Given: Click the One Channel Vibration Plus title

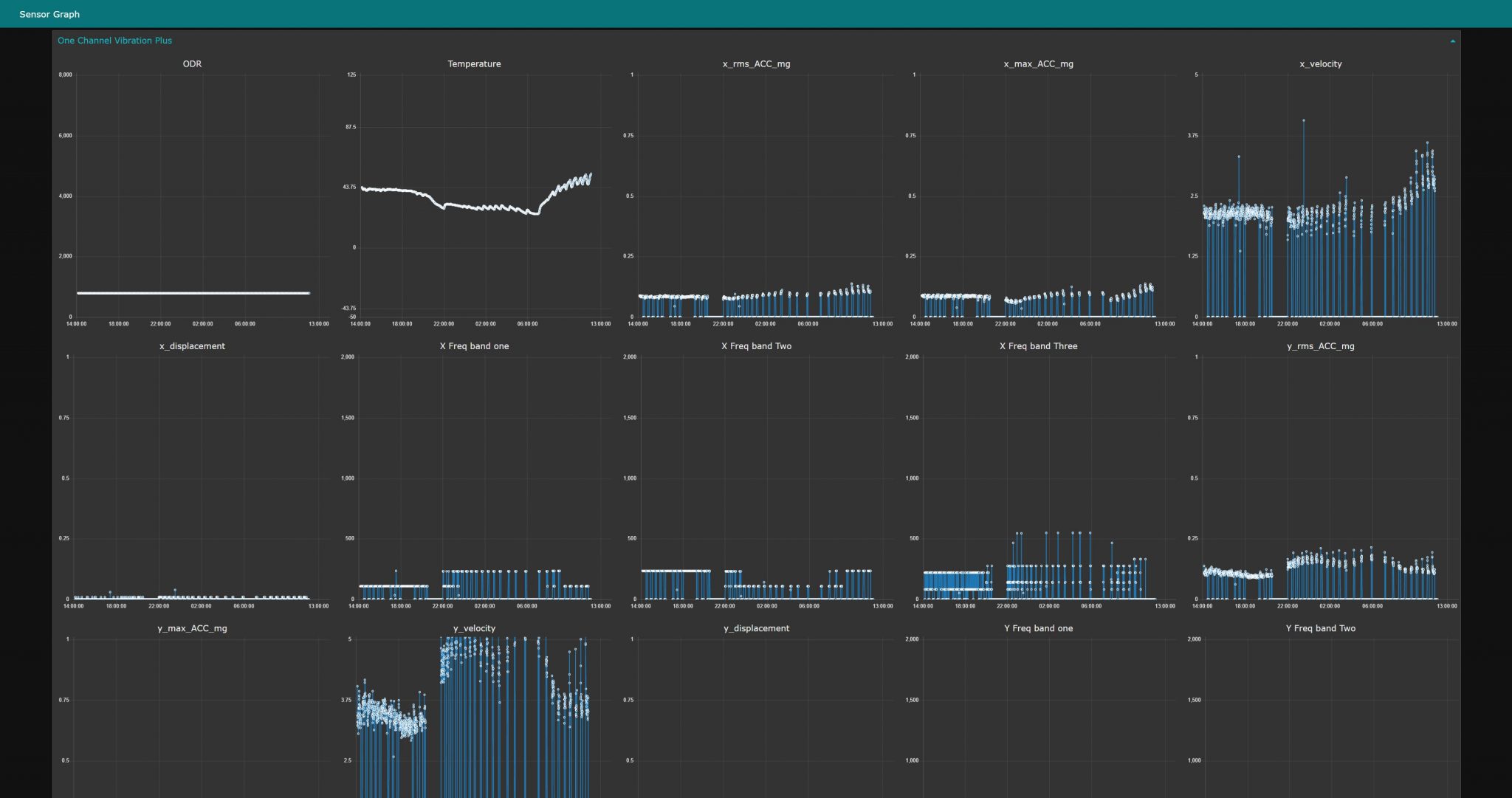Looking at the screenshot, I should tap(114, 41).
